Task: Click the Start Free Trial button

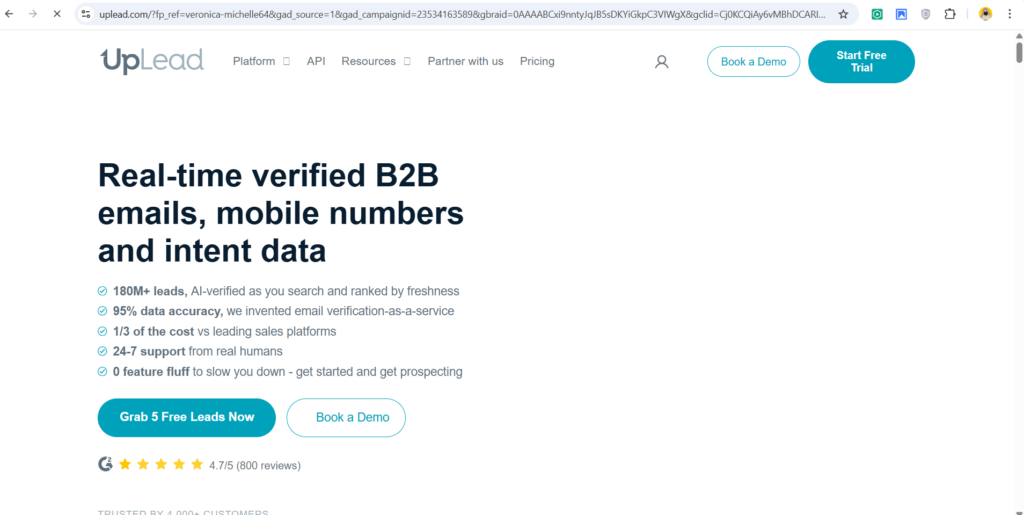Action: coord(861,62)
